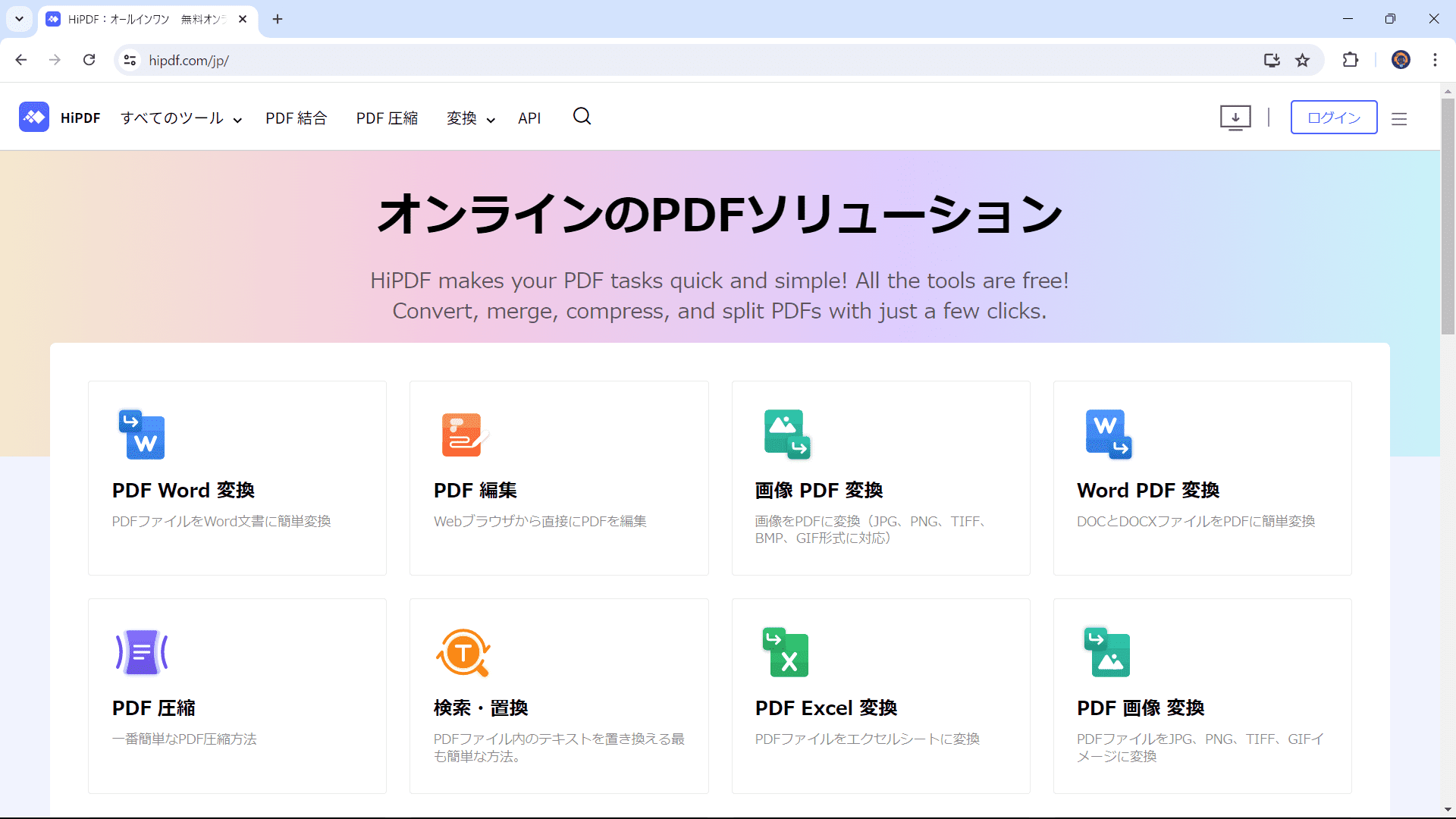Open the Word PDF 変換 title link
Viewport: 1456px width, 819px height.
(1148, 491)
